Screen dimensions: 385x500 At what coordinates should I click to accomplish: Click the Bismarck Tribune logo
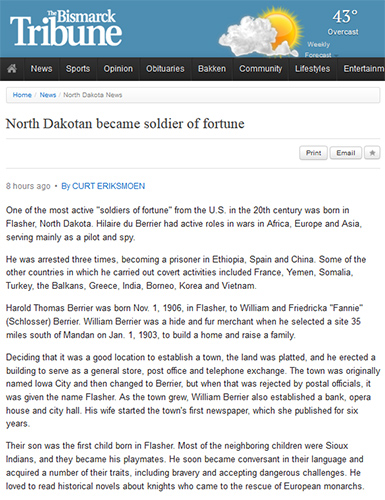[66, 28]
